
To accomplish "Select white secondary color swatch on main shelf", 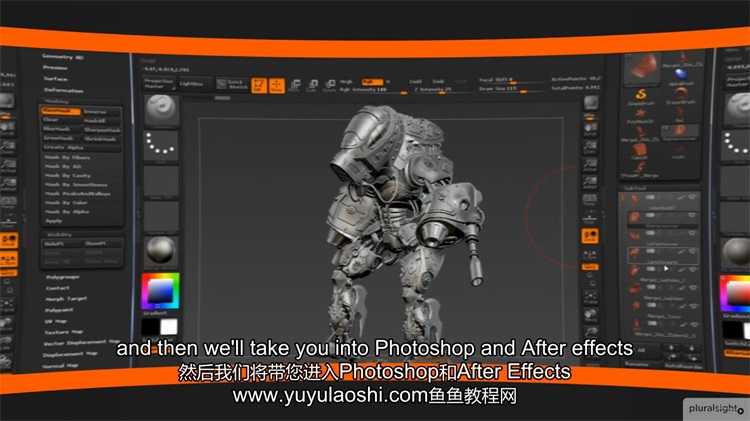I will click(x=169, y=327).
